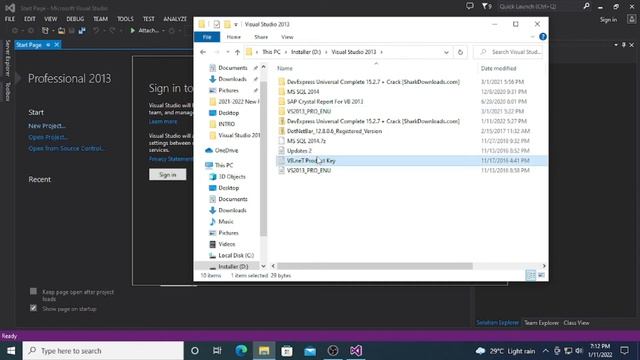The height and width of the screenshot is (360, 640).
Task: Uncheck Show page on startup
Action: click(x=33, y=308)
